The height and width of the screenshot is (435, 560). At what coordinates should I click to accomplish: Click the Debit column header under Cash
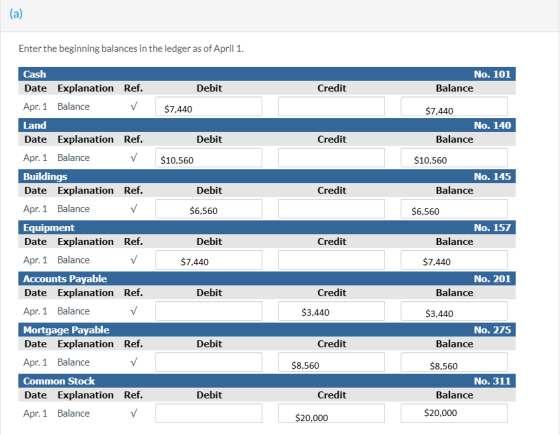(209, 88)
